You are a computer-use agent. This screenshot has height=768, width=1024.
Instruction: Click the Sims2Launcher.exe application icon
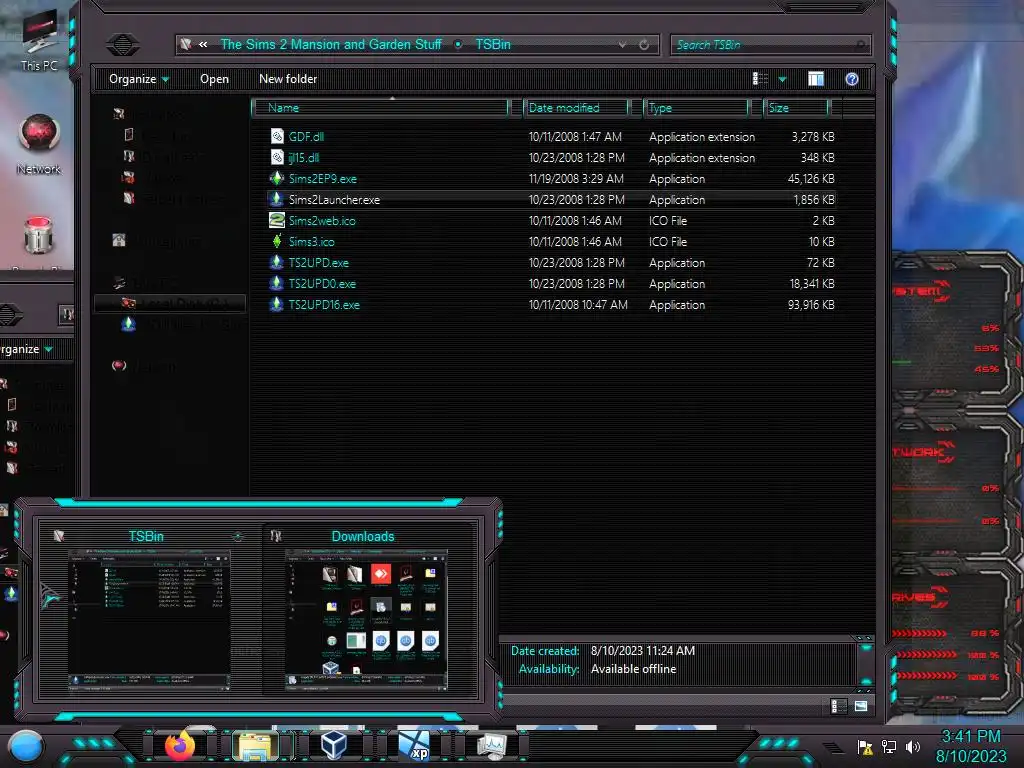coord(277,199)
